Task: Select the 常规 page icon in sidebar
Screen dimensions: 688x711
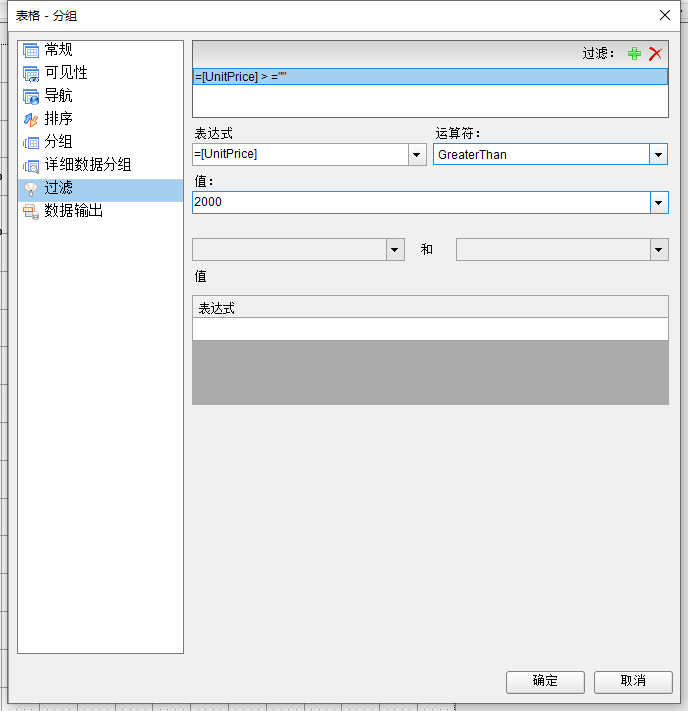Action: [31, 50]
